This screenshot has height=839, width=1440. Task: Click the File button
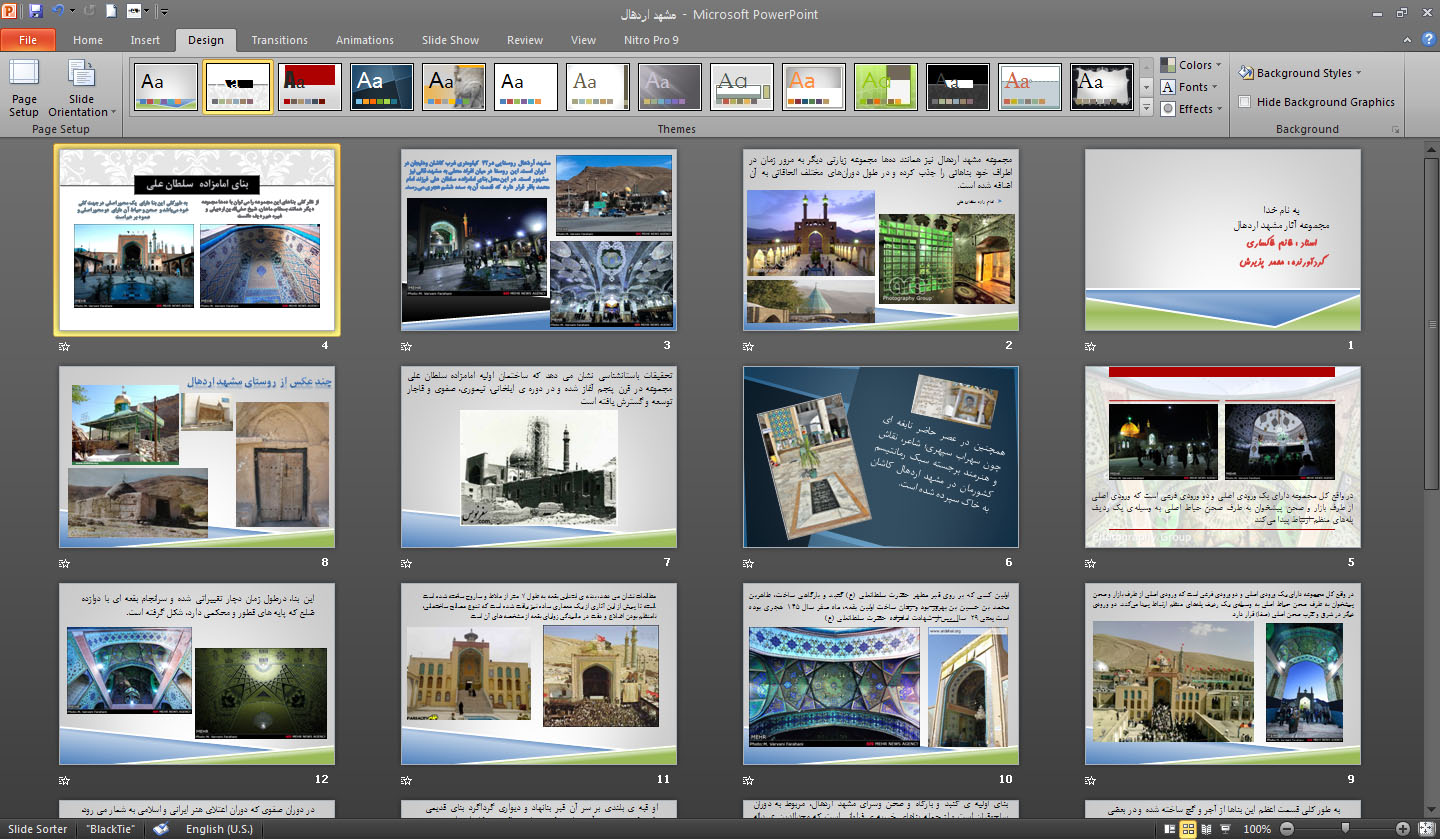coord(28,40)
